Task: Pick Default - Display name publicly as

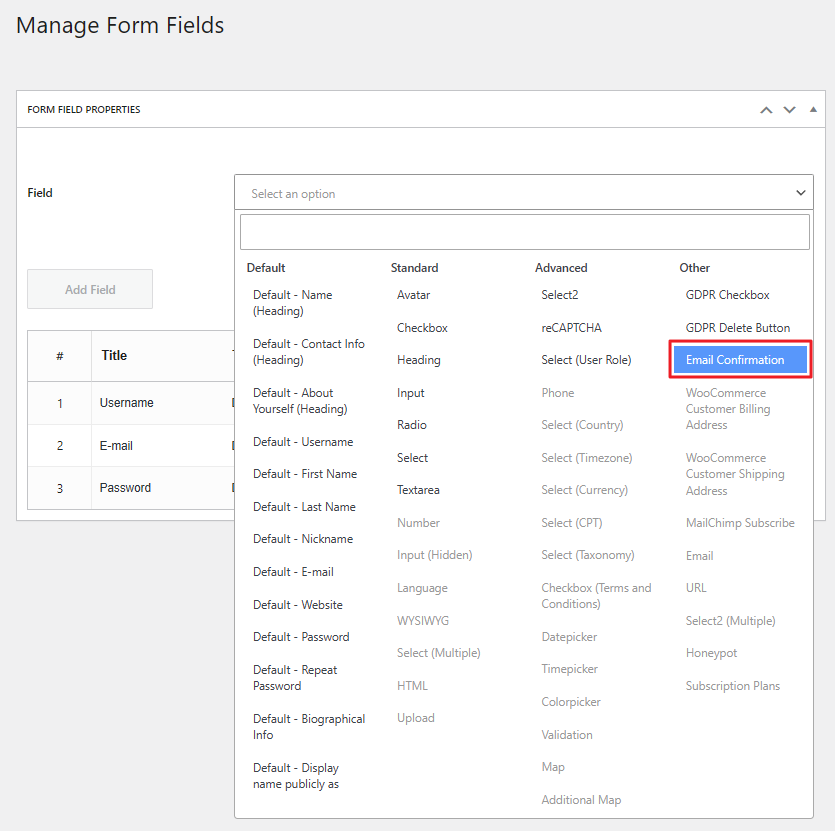Action: [296, 776]
